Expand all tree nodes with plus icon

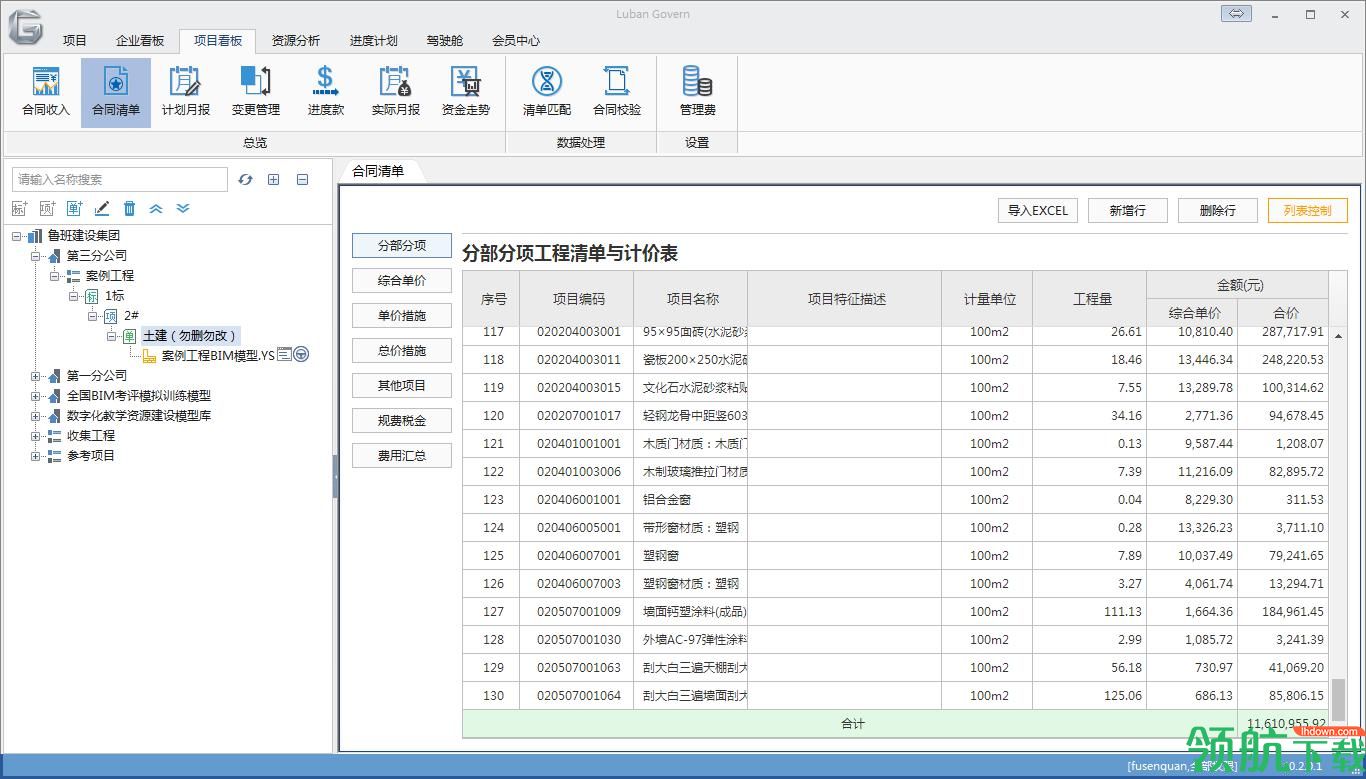(x=273, y=180)
